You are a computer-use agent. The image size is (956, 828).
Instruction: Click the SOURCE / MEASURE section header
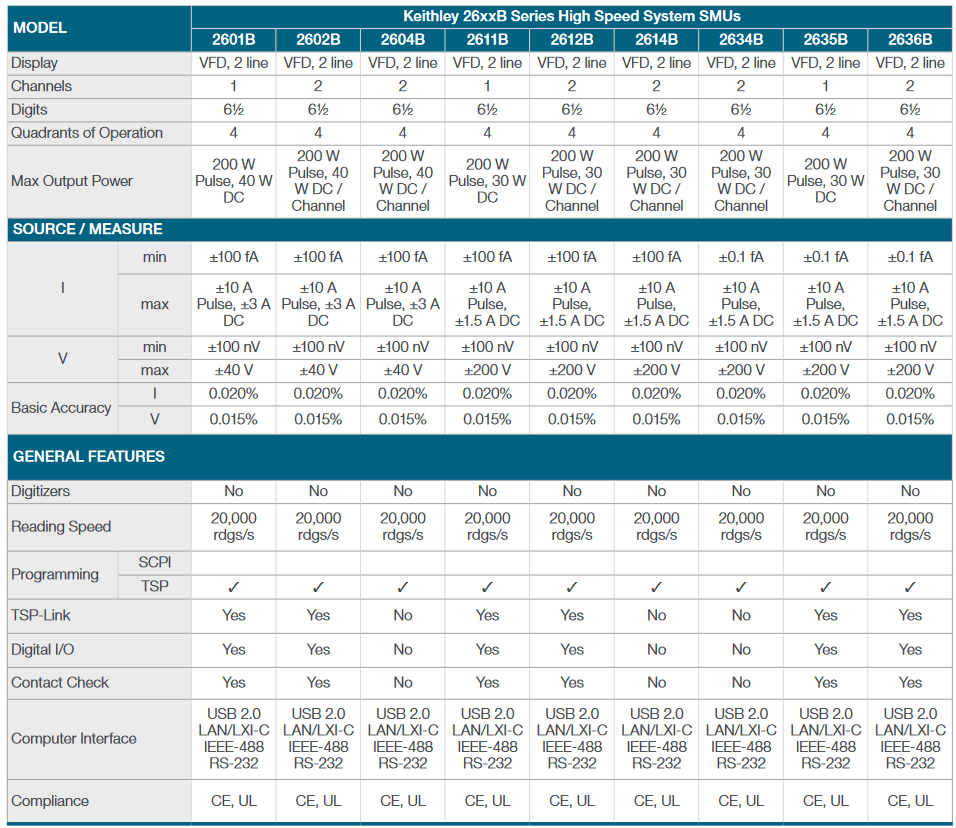(88, 229)
